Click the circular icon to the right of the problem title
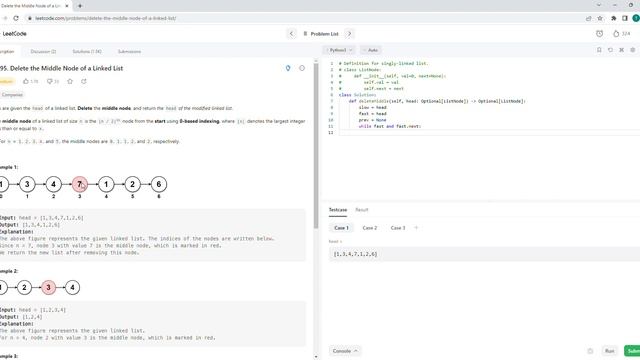640x360 pixels. 302,68
